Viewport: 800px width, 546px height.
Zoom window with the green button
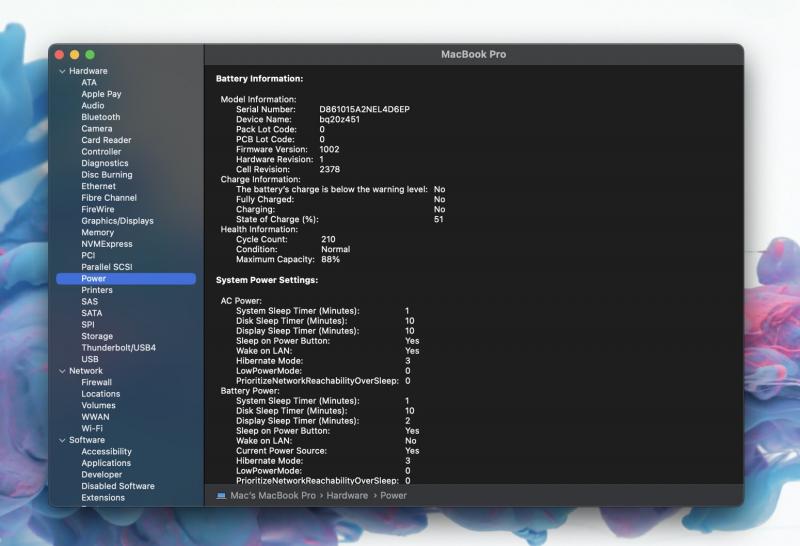point(90,55)
